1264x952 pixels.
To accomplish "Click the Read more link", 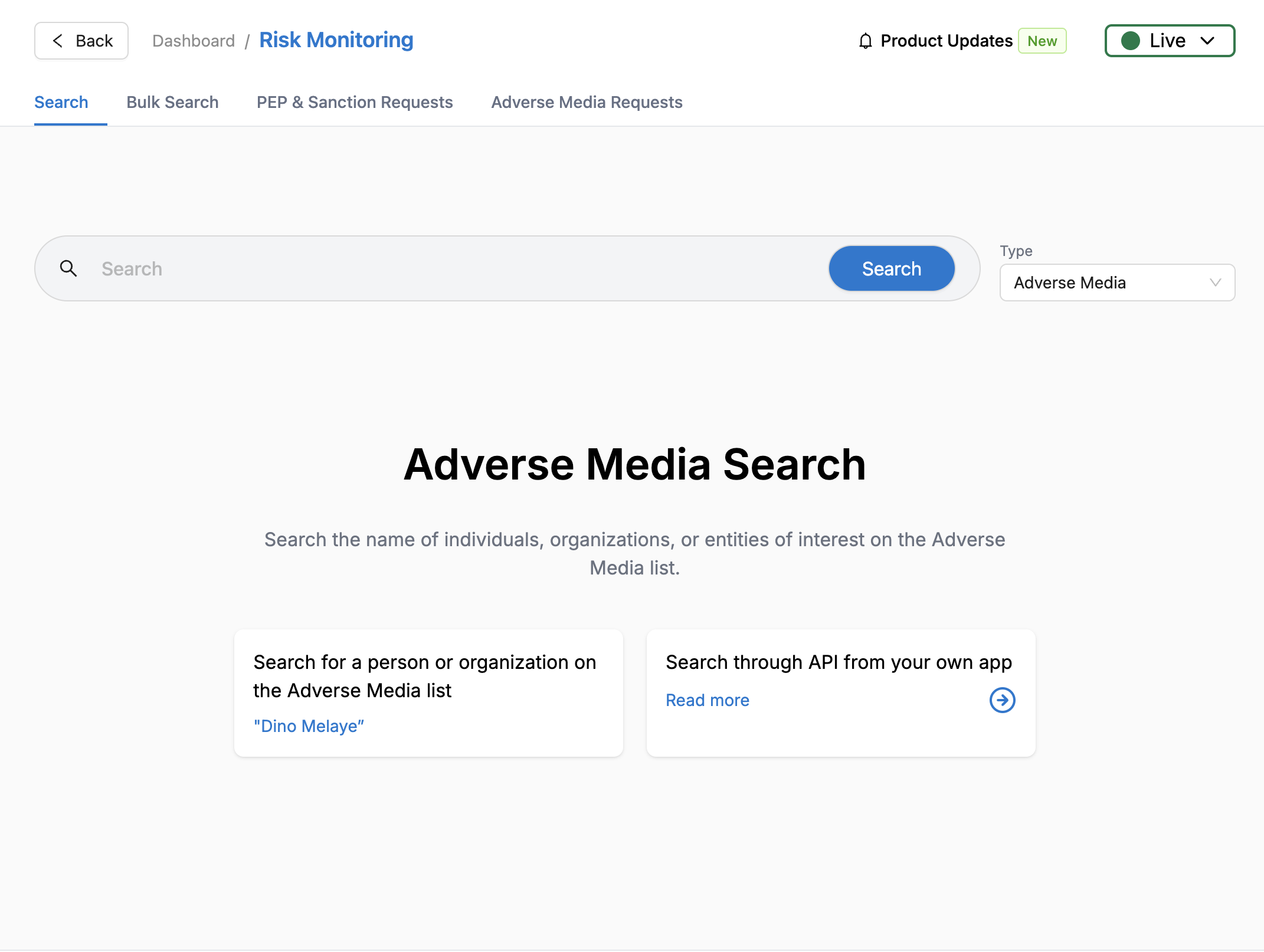I will (x=707, y=700).
